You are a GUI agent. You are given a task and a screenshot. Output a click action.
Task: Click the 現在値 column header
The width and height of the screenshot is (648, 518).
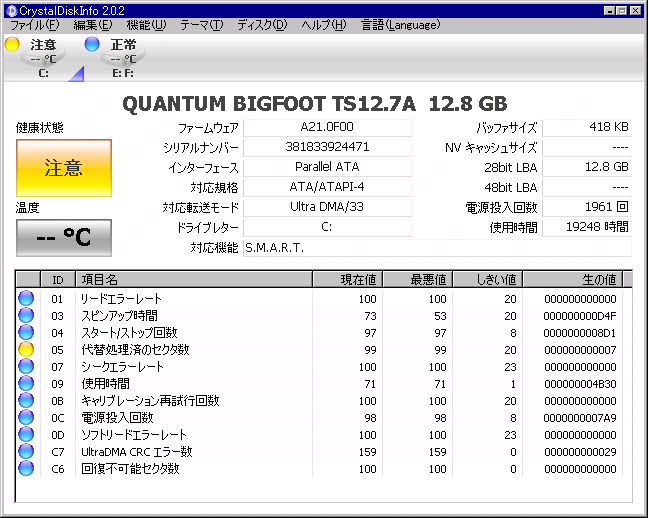coord(348,279)
